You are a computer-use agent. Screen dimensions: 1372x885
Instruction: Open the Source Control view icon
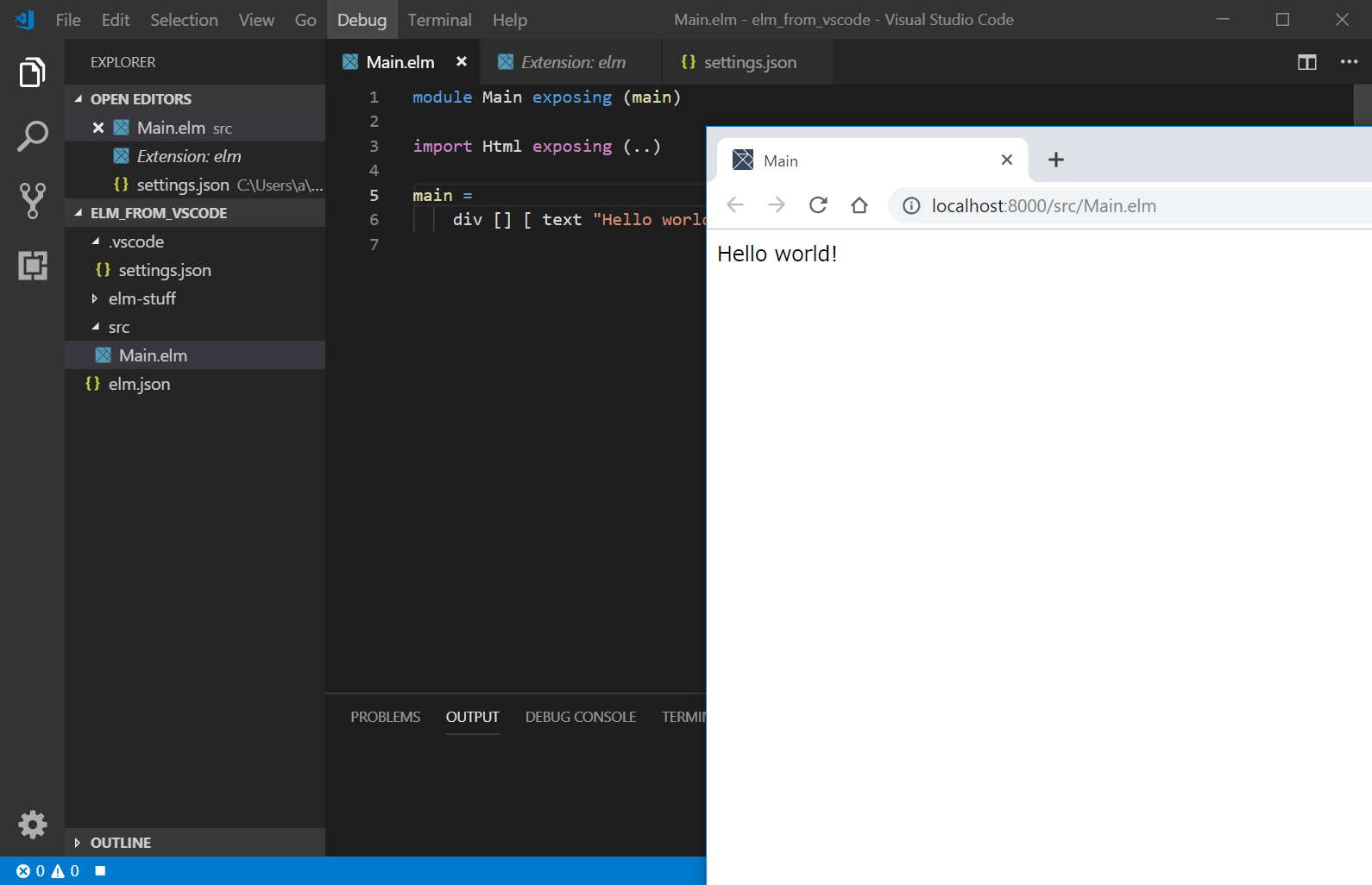(x=32, y=200)
